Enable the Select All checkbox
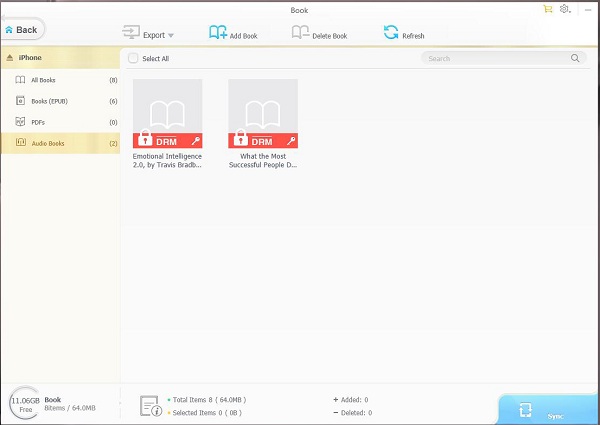 point(133,59)
